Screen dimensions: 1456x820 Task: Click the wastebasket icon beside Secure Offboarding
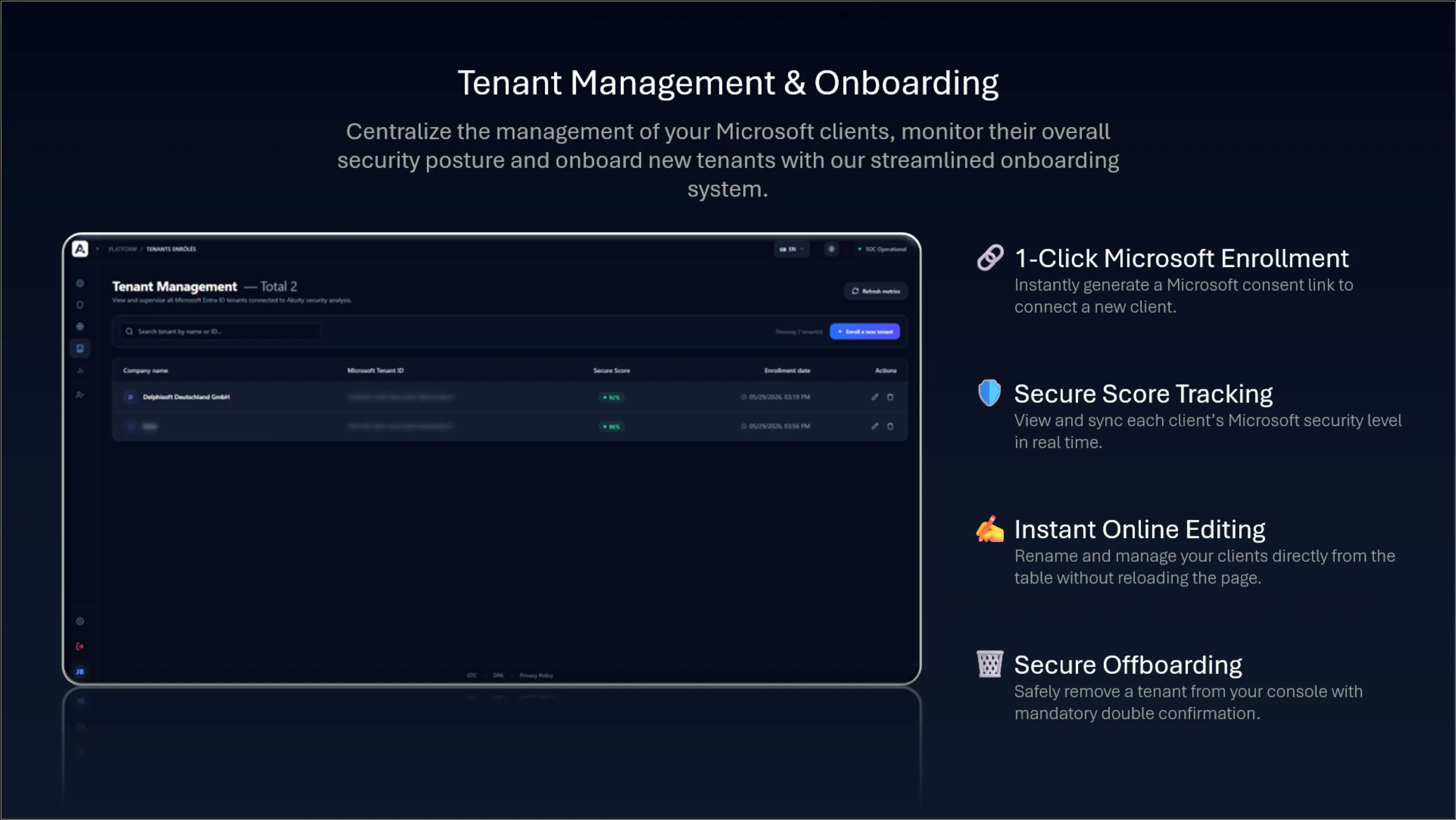tap(990, 664)
